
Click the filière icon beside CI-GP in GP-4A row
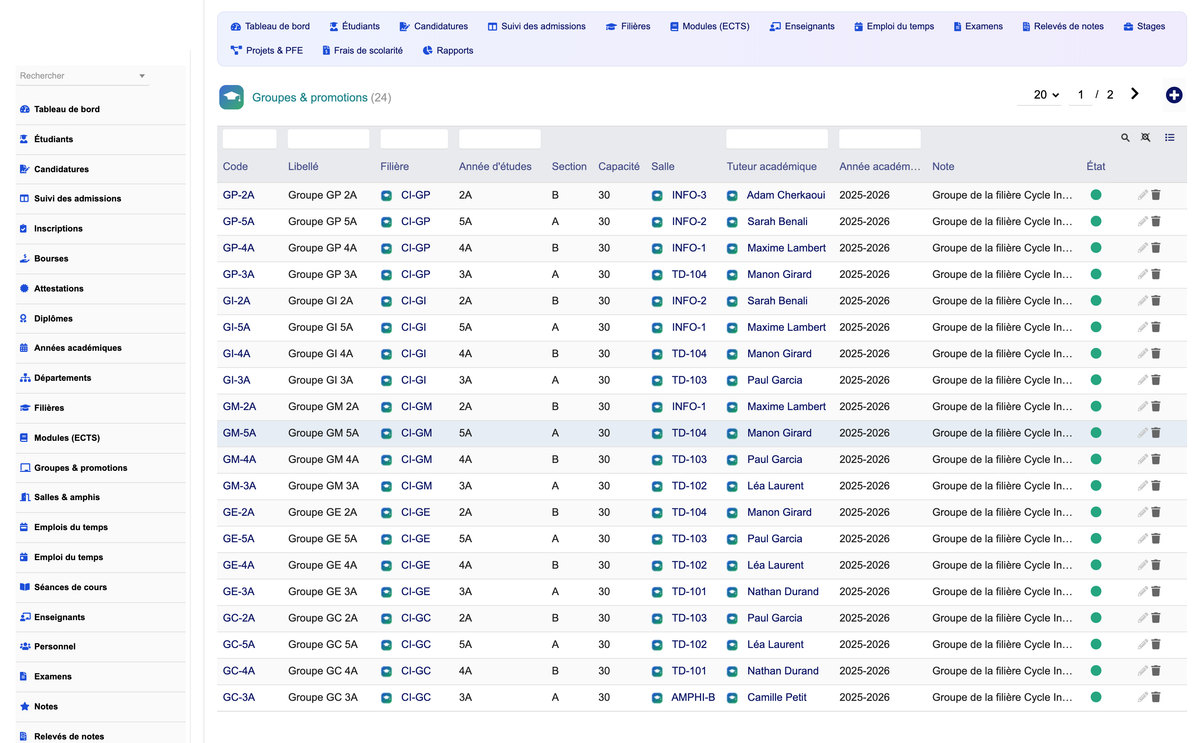pyautogui.click(x=387, y=248)
